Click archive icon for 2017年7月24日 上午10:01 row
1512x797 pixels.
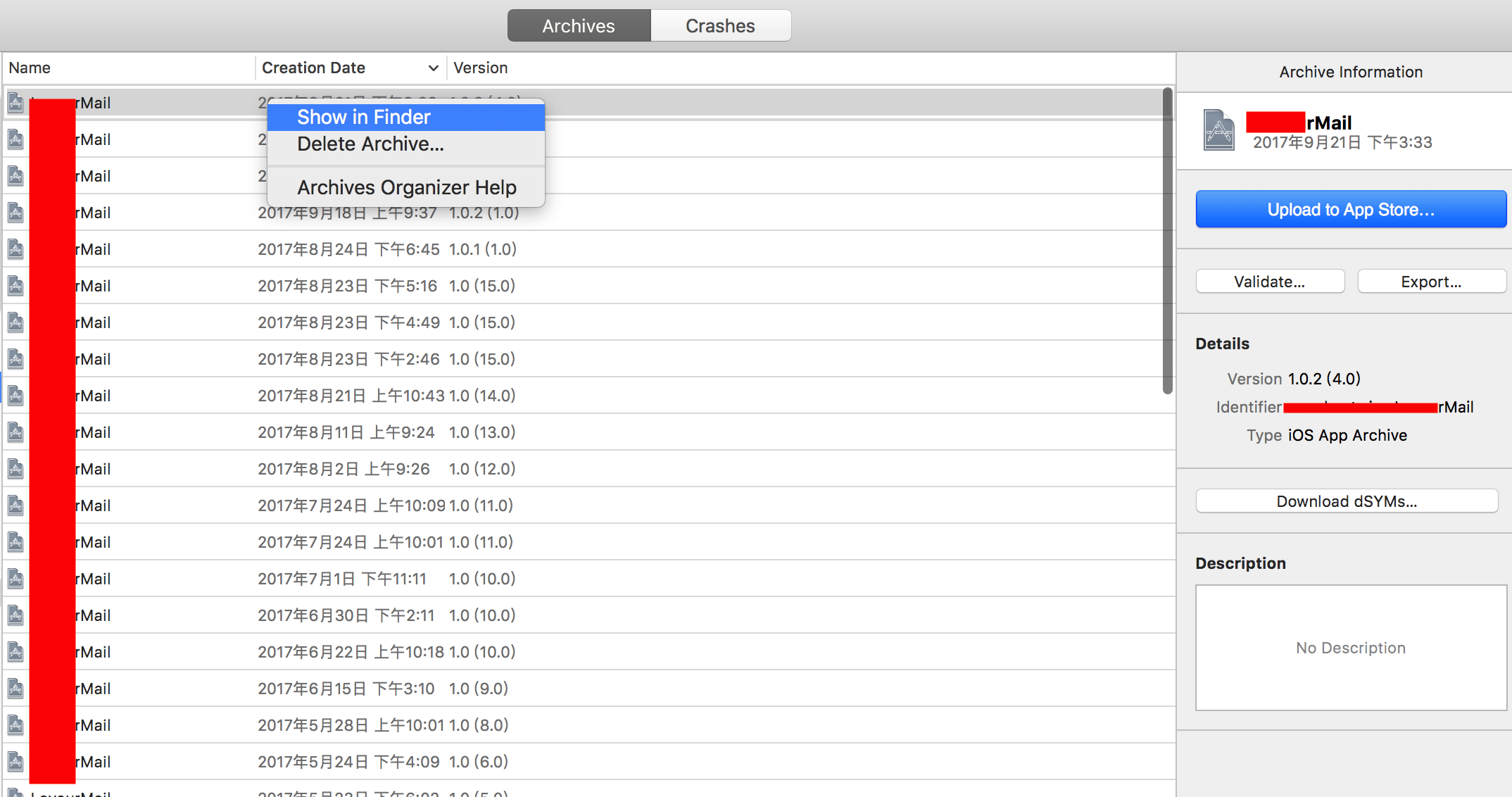(x=15, y=542)
